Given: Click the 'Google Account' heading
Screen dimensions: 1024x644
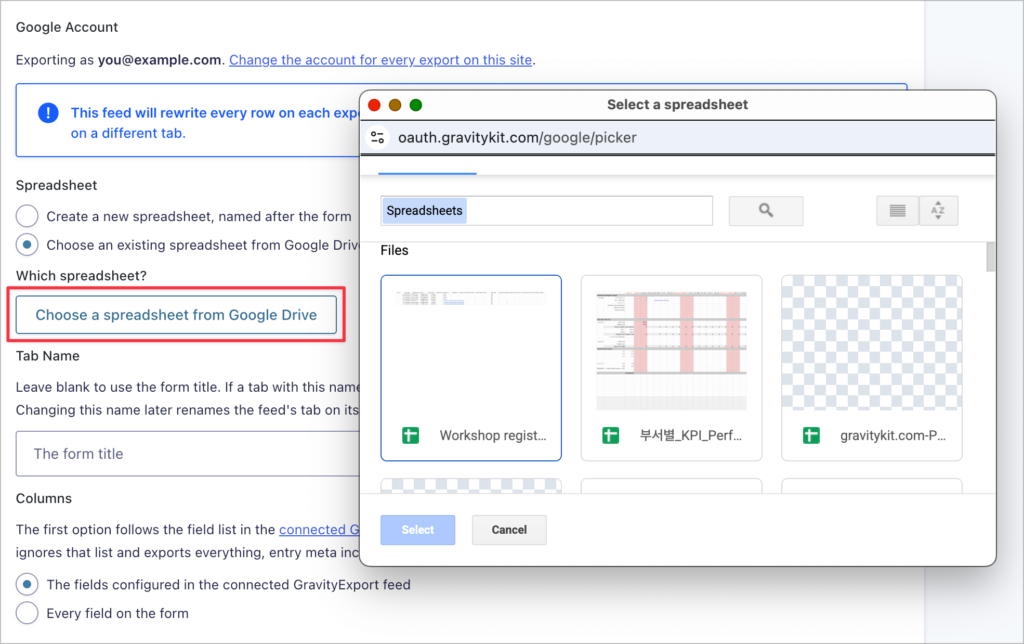Looking at the screenshot, I should (x=67, y=27).
